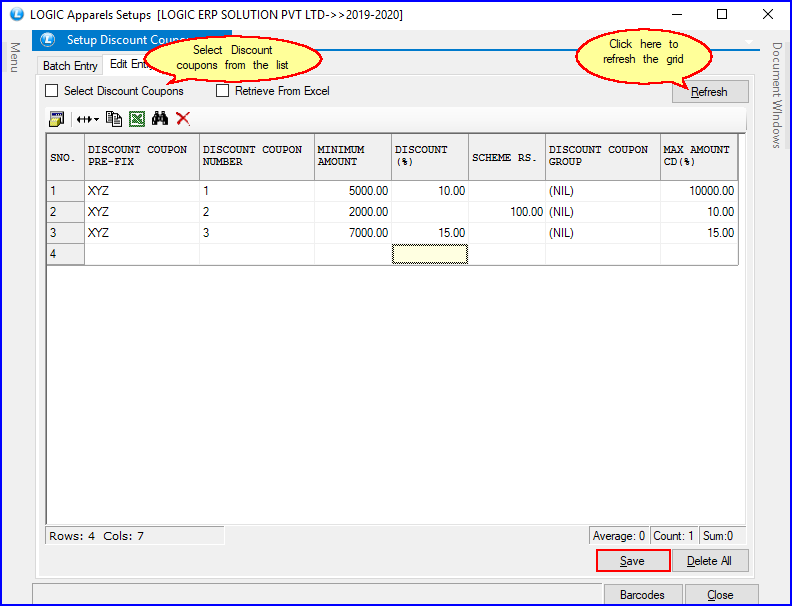Click the Close button at bottom

(721, 595)
